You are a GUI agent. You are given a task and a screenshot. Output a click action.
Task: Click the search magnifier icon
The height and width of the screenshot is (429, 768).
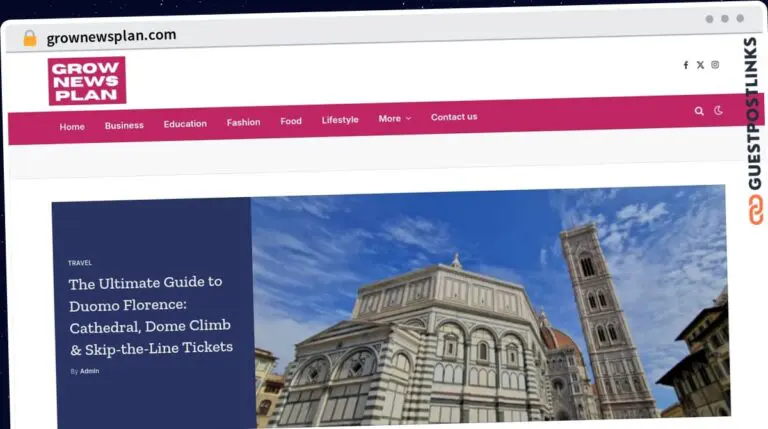tap(699, 111)
